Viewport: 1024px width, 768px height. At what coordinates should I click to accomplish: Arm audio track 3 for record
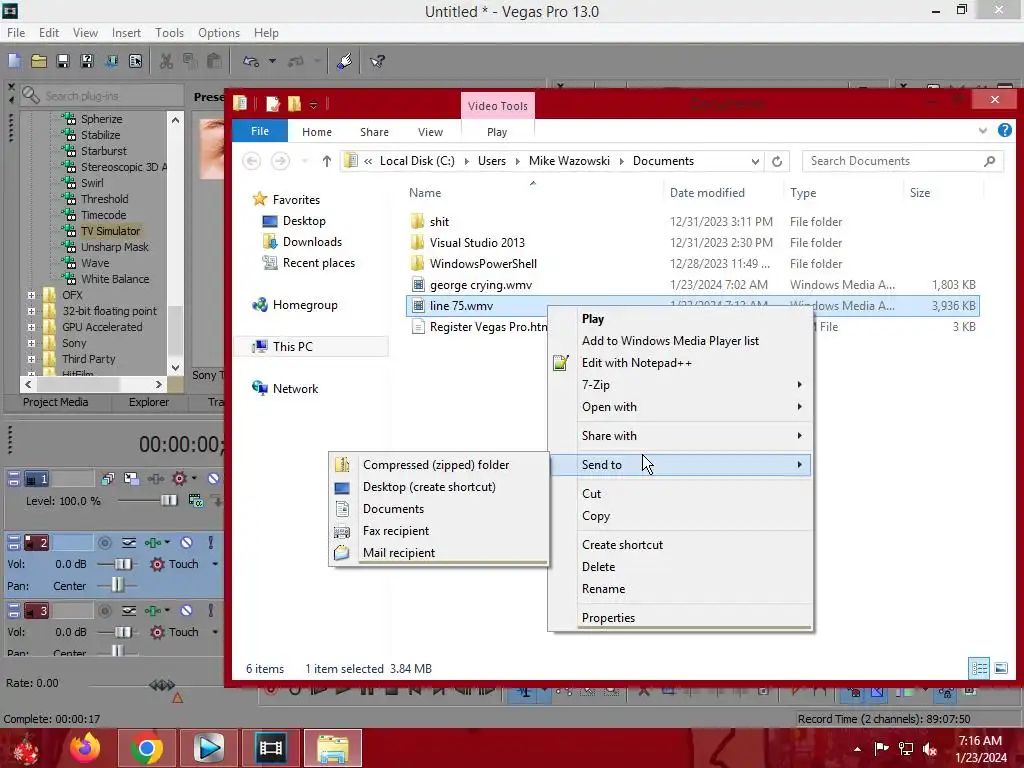[104, 611]
